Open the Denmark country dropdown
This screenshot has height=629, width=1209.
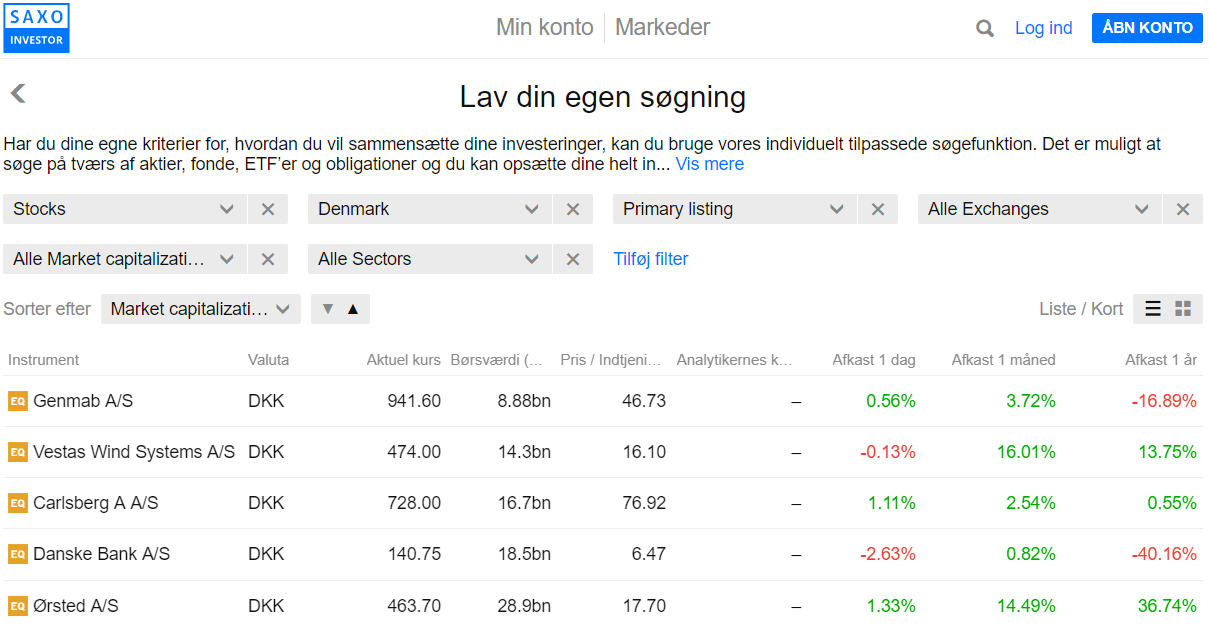[430, 209]
